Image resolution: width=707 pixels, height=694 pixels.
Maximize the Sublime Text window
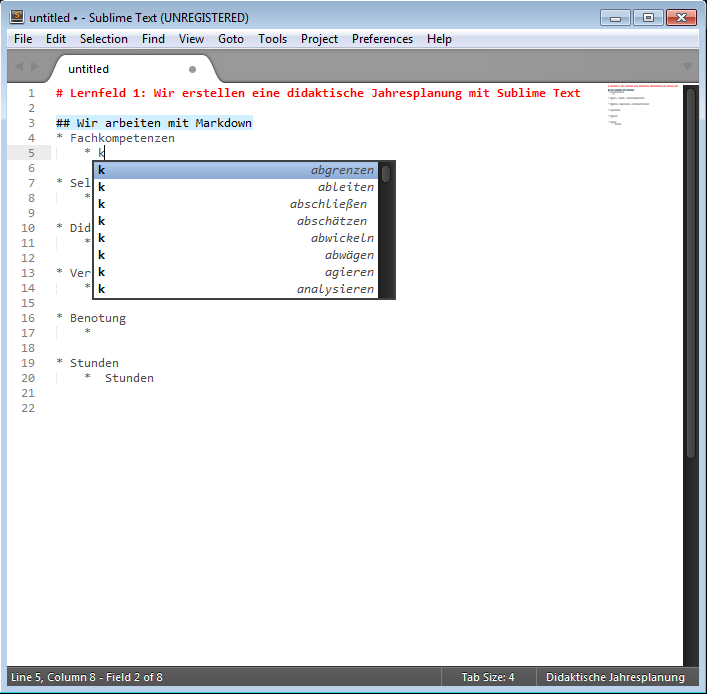[648, 18]
